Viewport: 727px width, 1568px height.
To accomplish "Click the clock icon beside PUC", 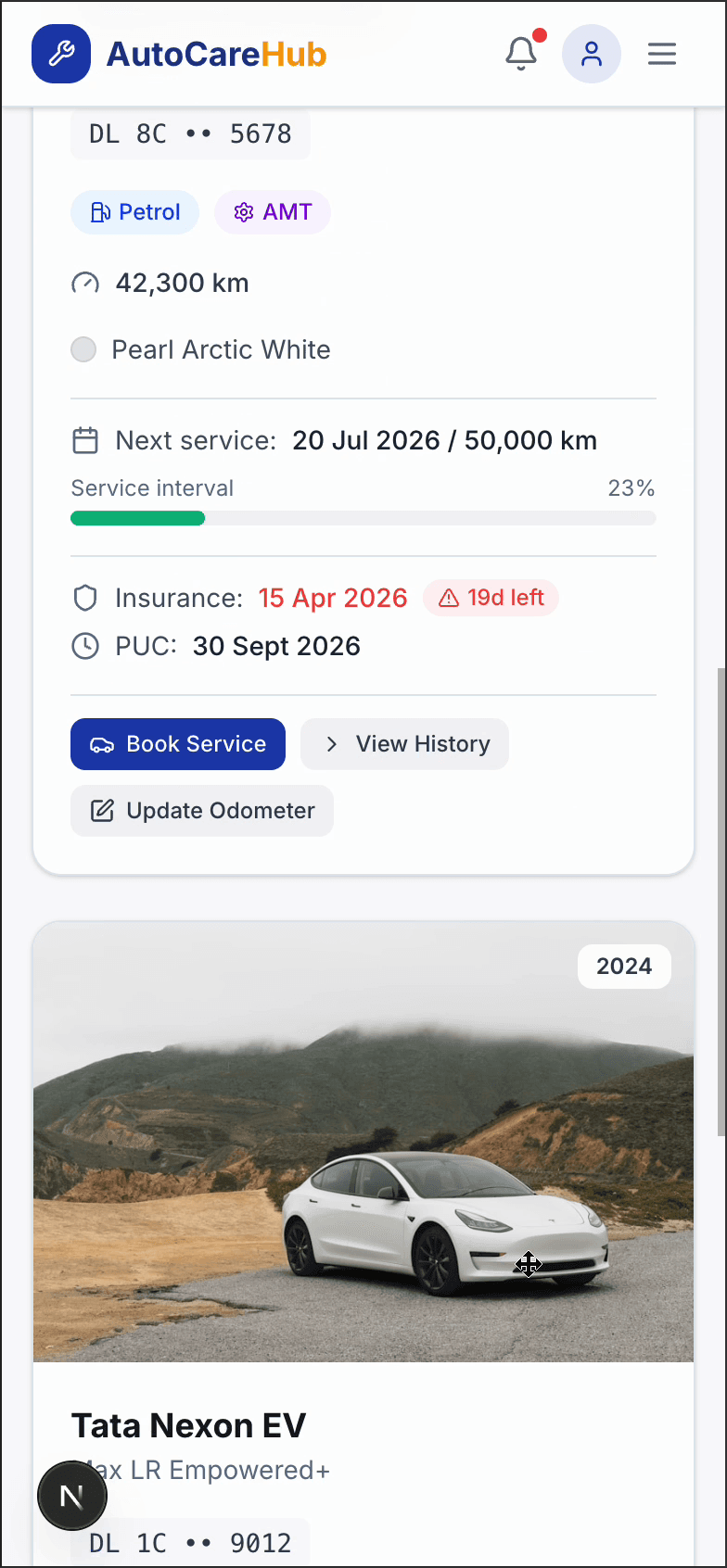I will point(84,646).
